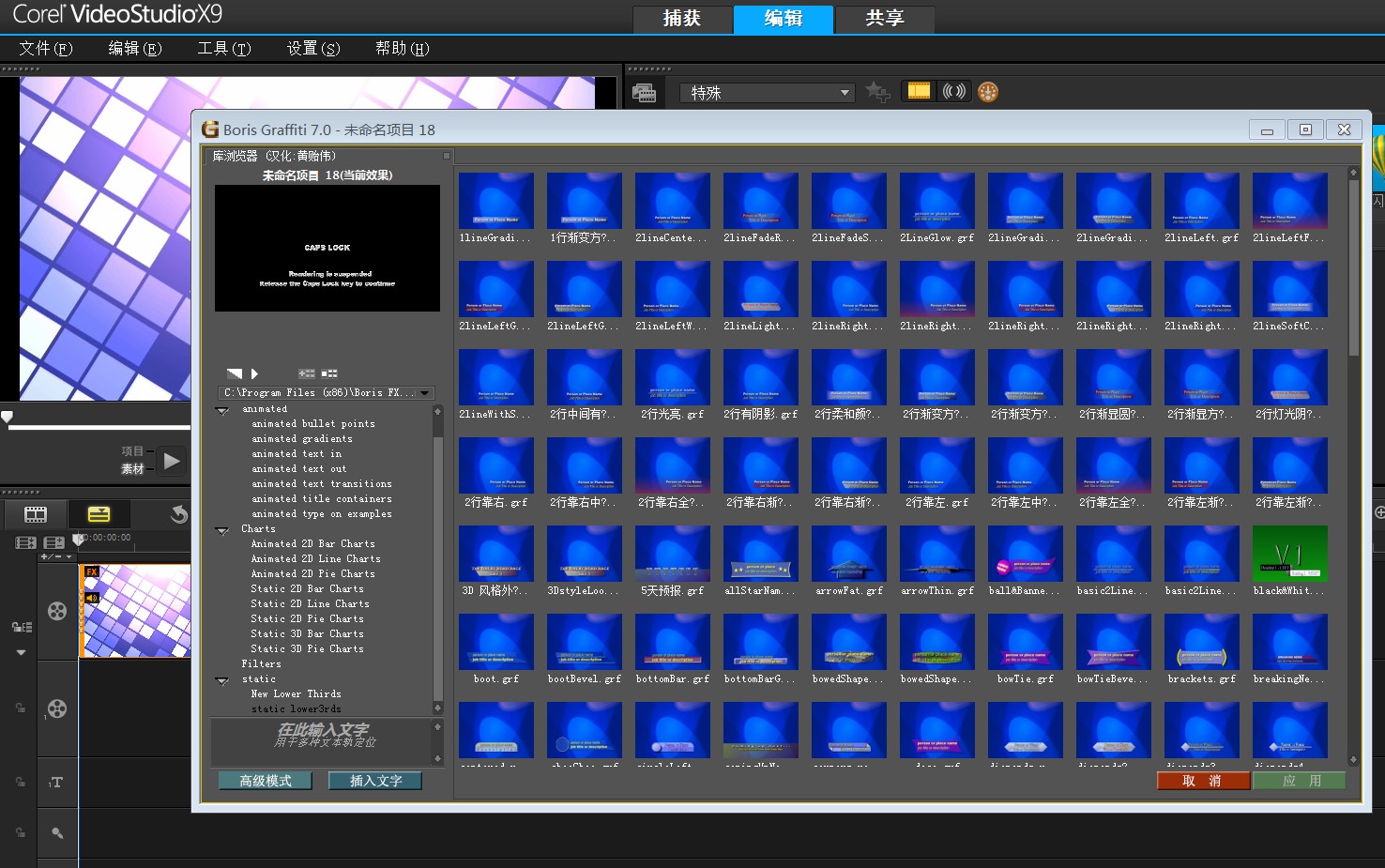This screenshot has width=1385, height=868.
Task: Click the 应用 button
Action: (x=1300, y=781)
